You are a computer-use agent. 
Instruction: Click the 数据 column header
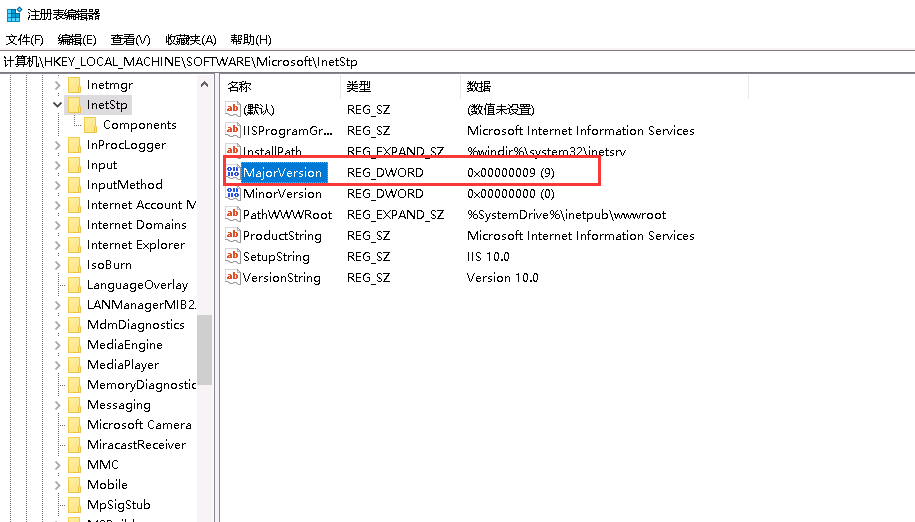480,87
